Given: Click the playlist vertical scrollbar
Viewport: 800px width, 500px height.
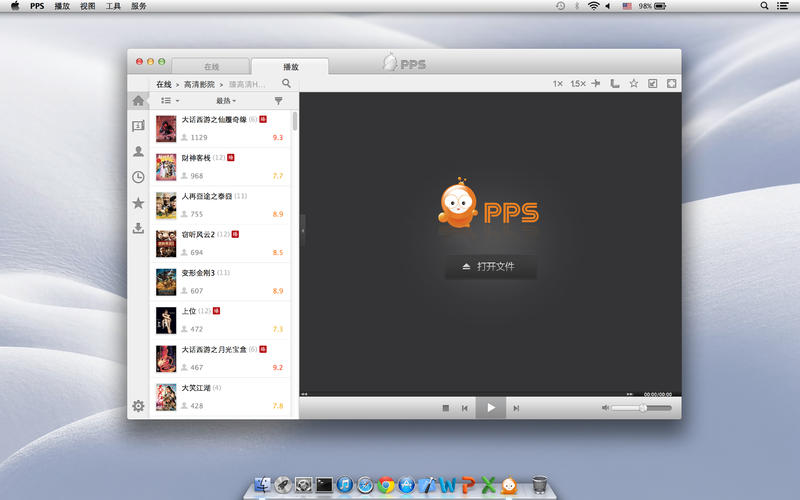Looking at the screenshot, I should coord(295,121).
